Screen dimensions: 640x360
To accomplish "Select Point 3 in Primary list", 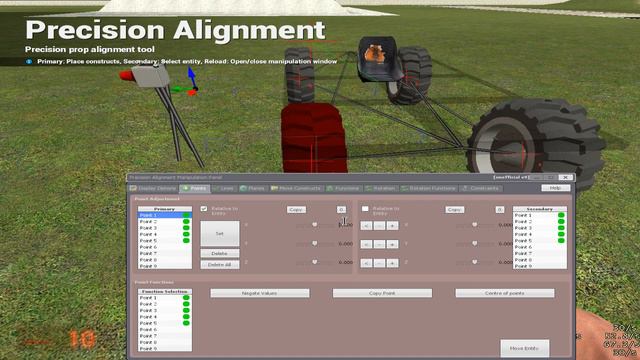I will pos(165,228).
